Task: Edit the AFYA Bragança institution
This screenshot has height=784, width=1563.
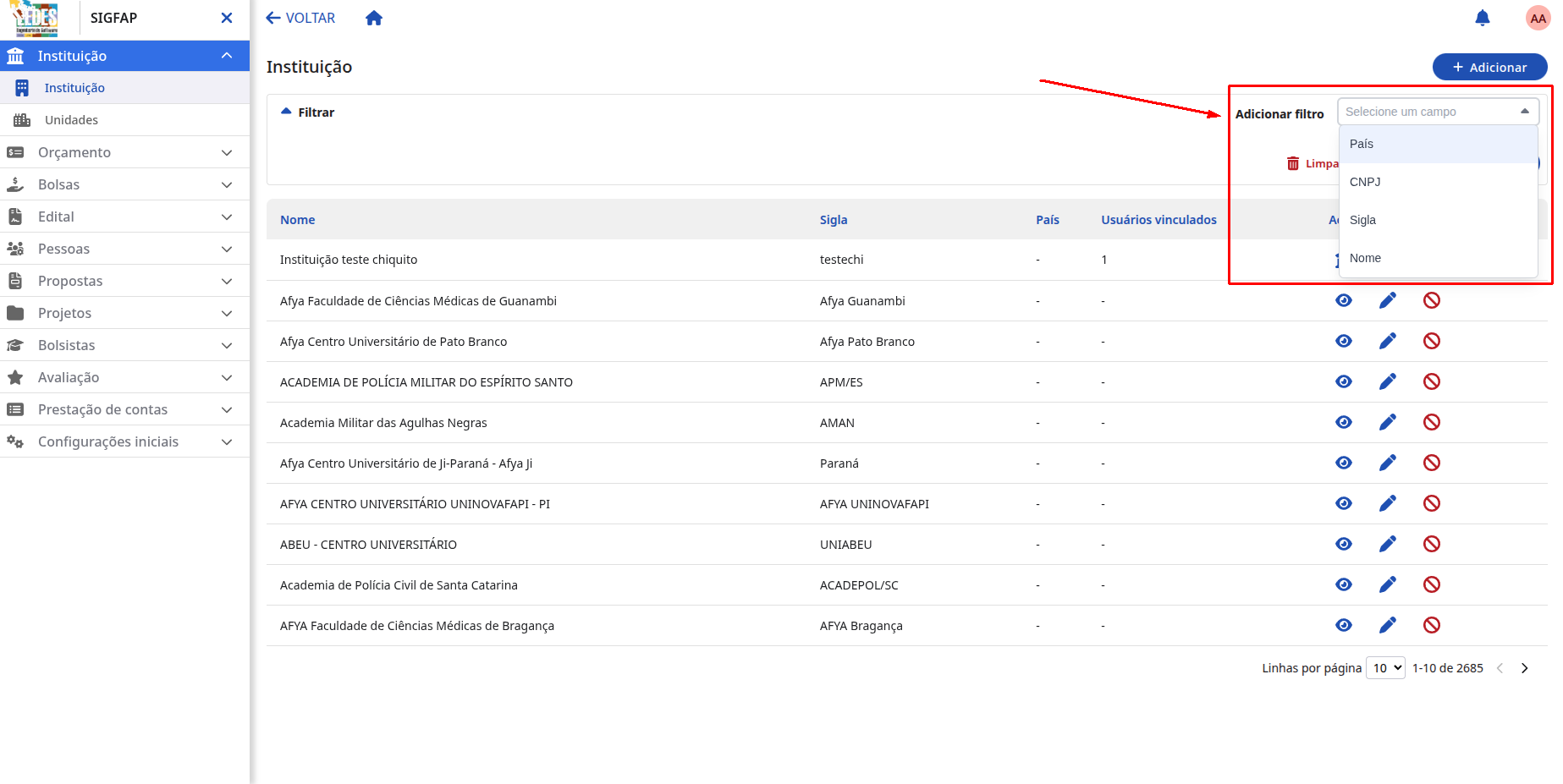Action: (x=1388, y=625)
